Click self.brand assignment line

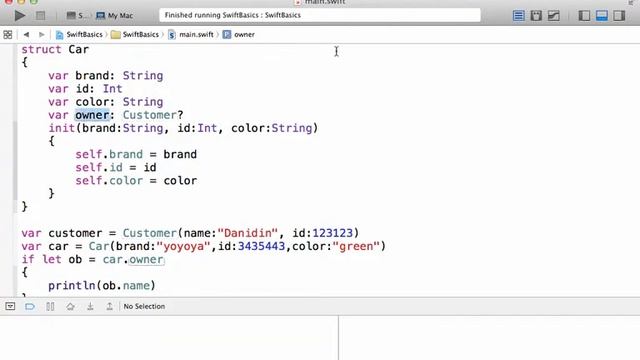pyautogui.click(x=136, y=154)
